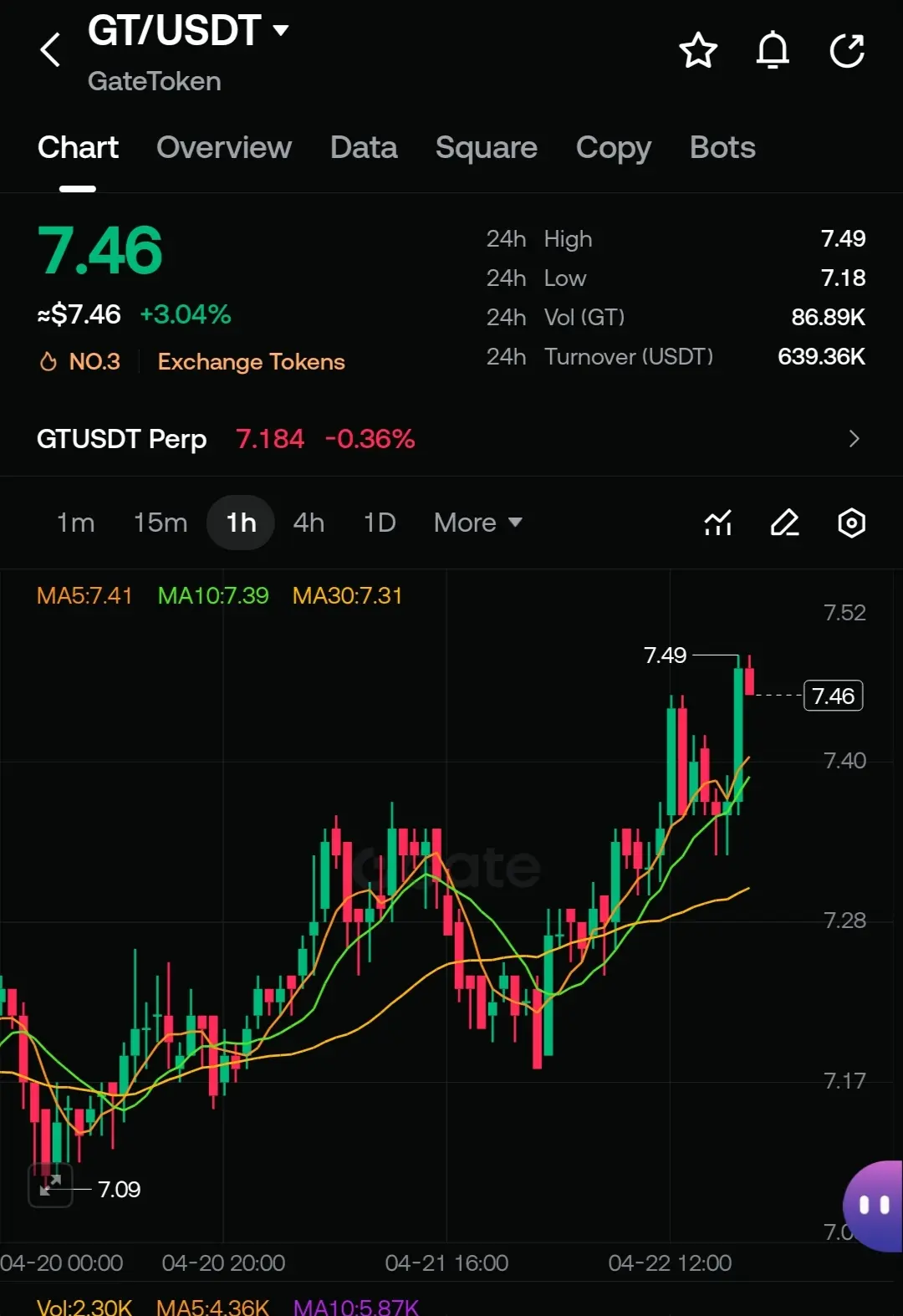Tap the 24h Turnover value 639.36K
The height and width of the screenshot is (1316, 903).
click(x=821, y=357)
